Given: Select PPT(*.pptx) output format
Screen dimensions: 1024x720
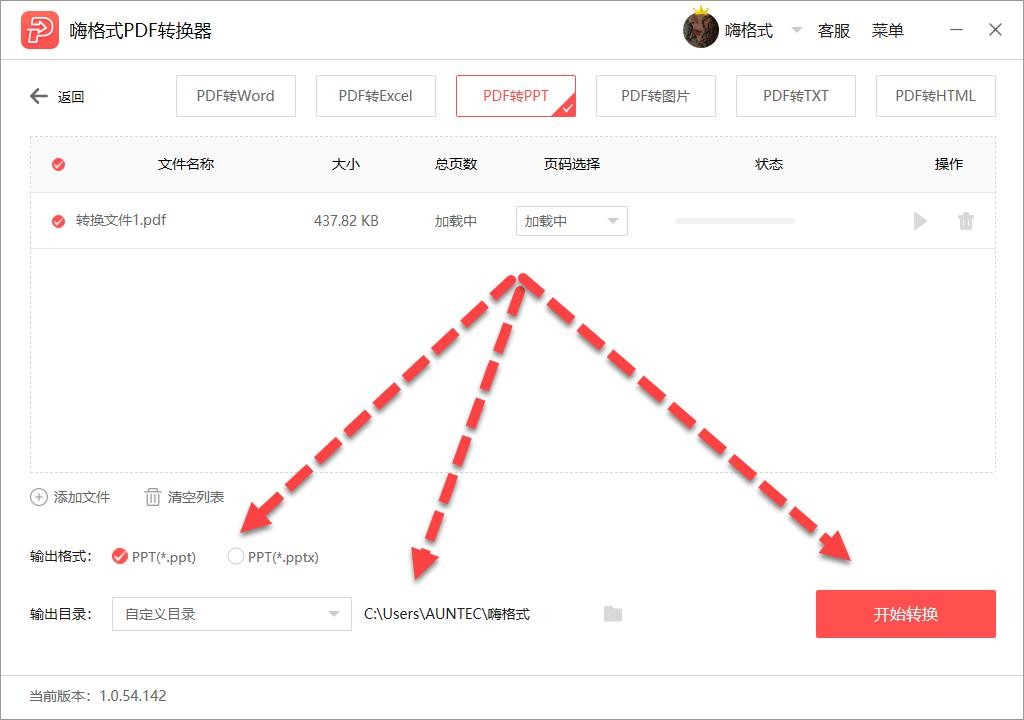Looking at the screenshot, I should pos(235,556).
